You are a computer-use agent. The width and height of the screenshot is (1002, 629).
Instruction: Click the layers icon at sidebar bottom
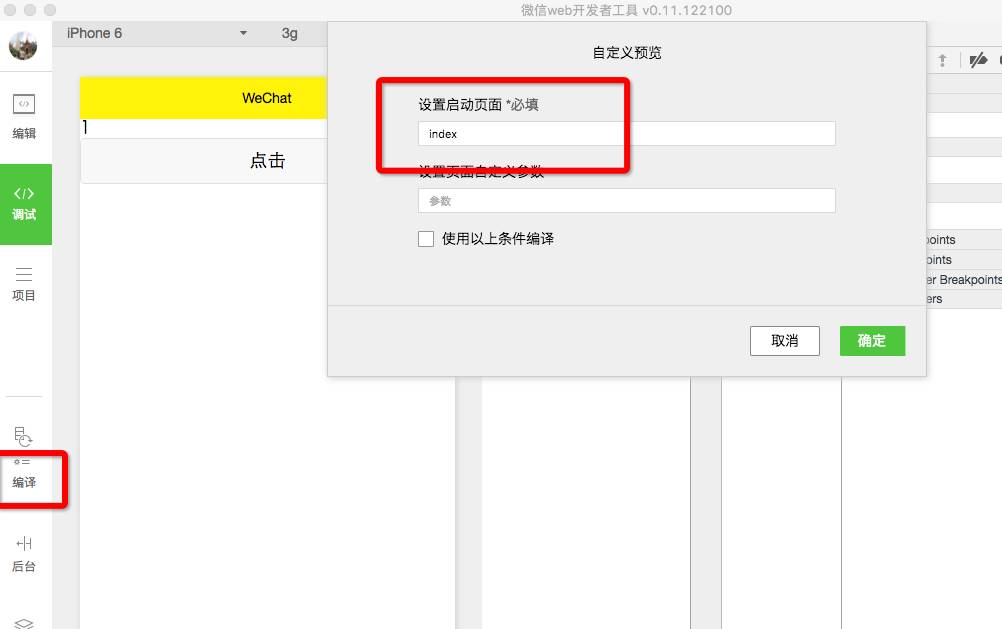[24, 623]
